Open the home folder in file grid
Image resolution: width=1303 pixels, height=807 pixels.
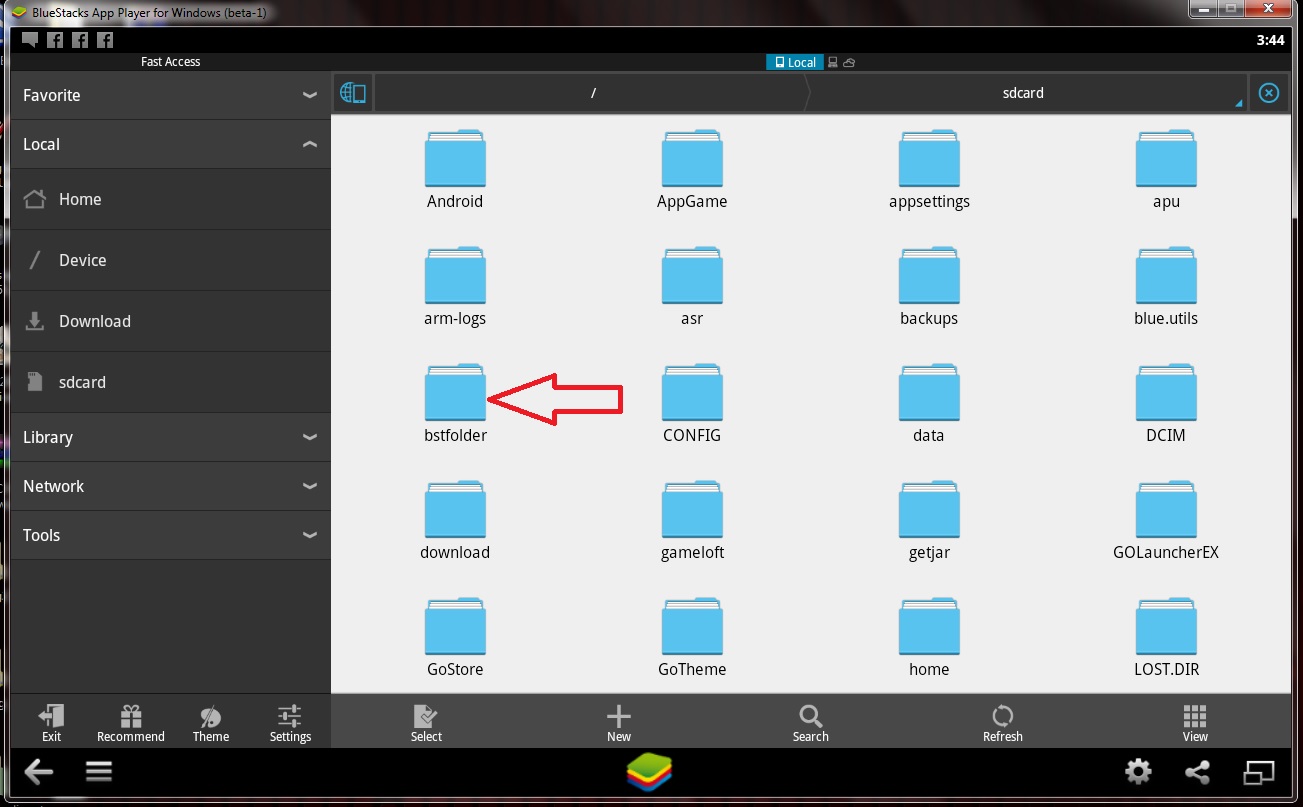click(929, 638)
